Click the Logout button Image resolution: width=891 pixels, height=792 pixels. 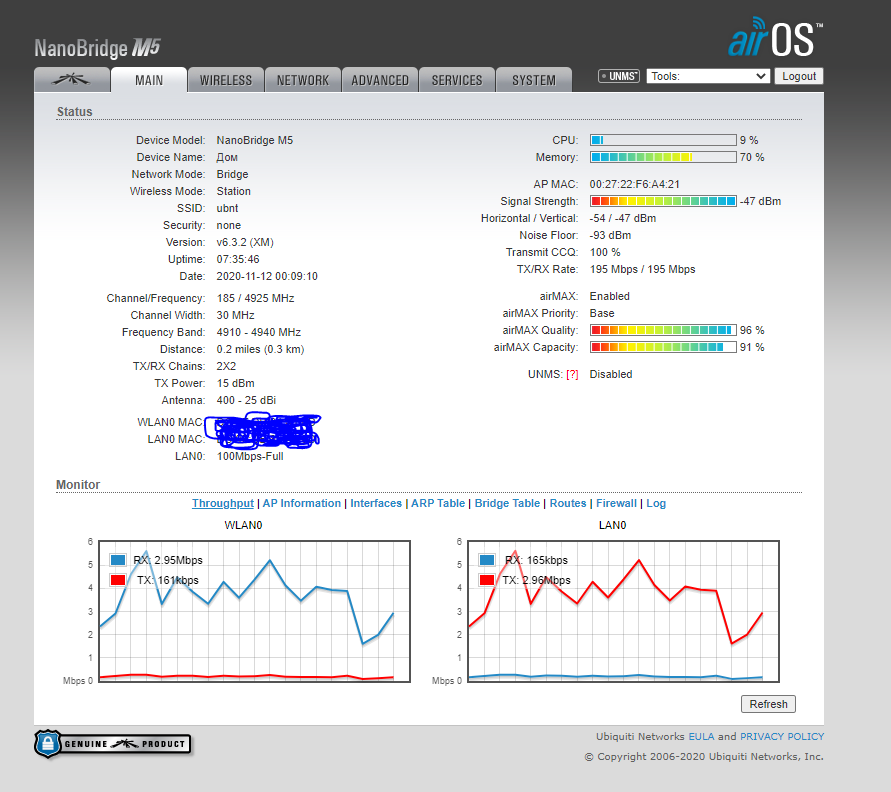pos(798,76)
